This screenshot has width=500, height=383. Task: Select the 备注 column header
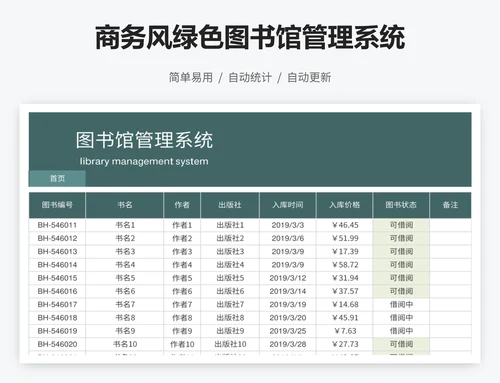tap(450, 205)
